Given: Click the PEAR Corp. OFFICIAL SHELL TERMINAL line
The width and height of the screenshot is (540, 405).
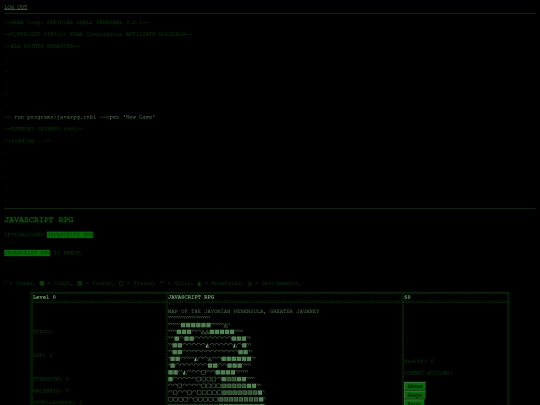Looking at the screenshot, I should coord(76,22).
